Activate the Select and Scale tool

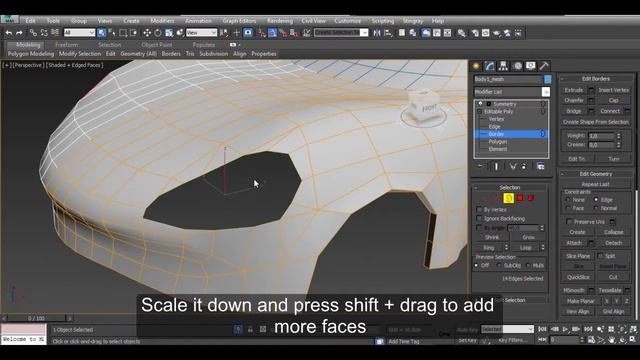click(169, 33)
